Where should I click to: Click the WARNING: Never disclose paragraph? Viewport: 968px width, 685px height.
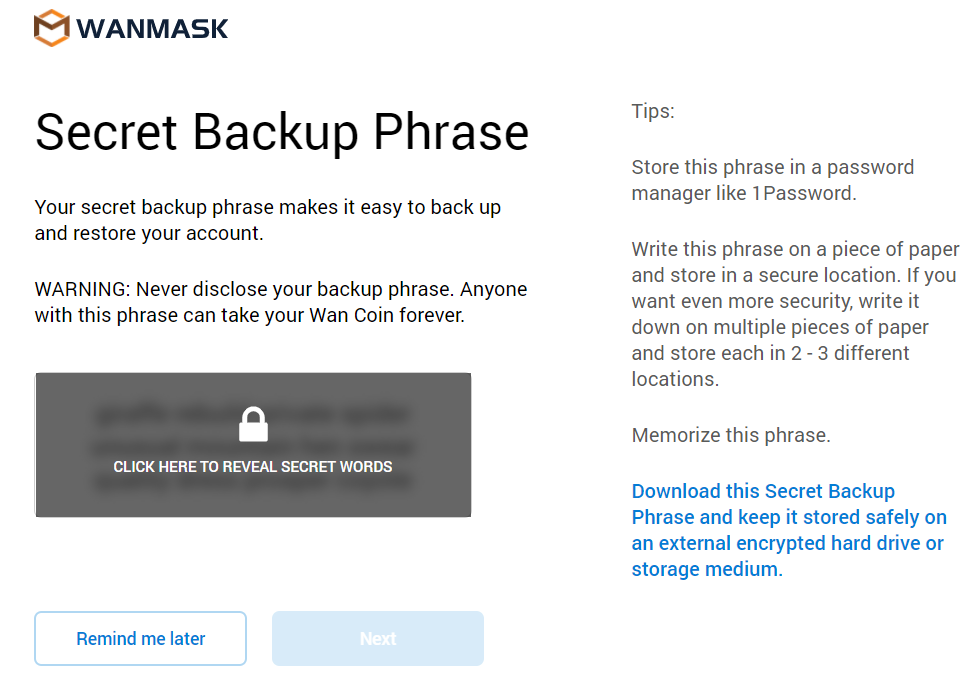coord(281,302)
